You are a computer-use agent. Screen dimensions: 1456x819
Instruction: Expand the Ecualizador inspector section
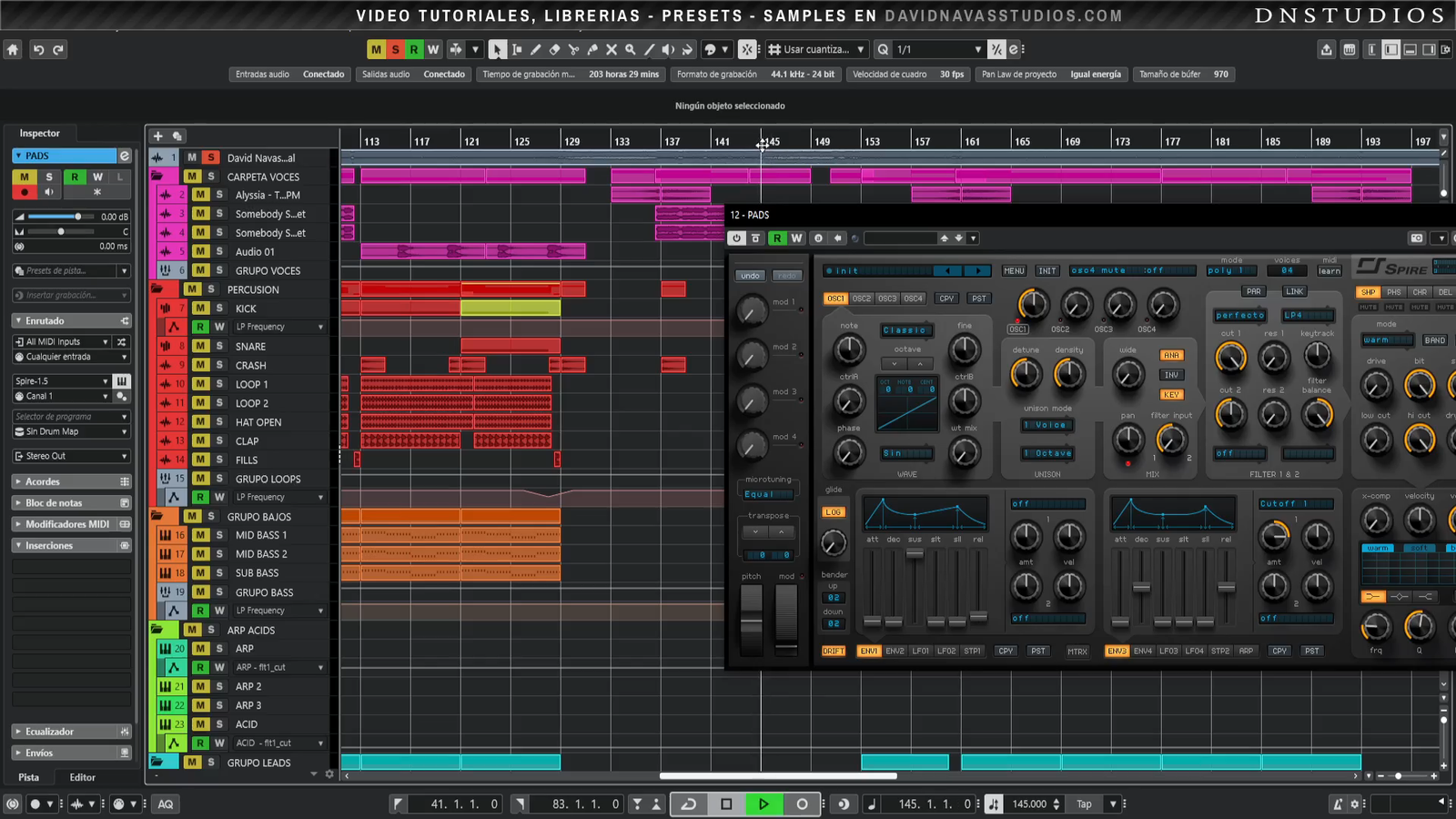(x=50, y=732)
